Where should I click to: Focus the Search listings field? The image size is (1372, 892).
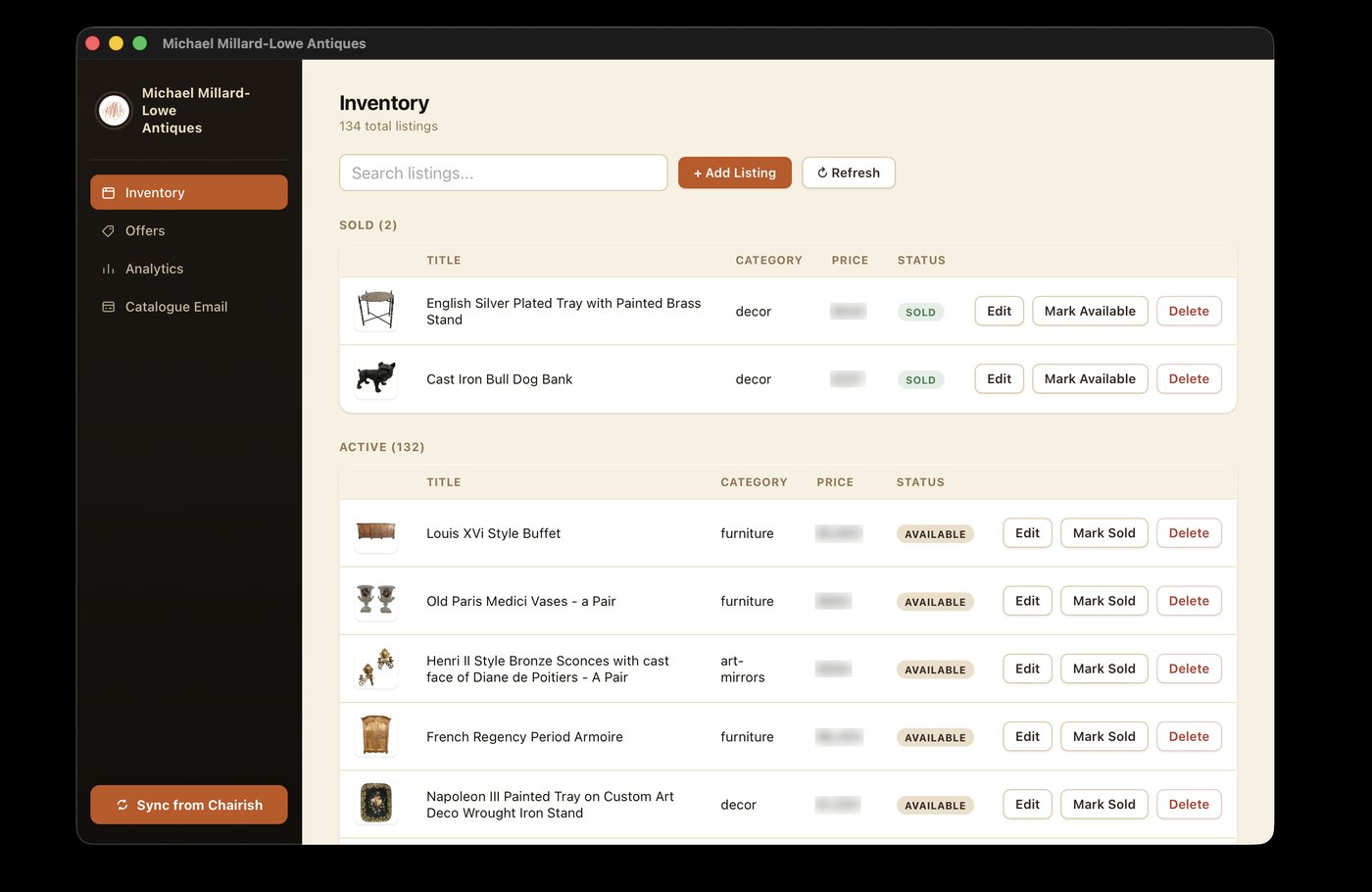pos(504,173)
